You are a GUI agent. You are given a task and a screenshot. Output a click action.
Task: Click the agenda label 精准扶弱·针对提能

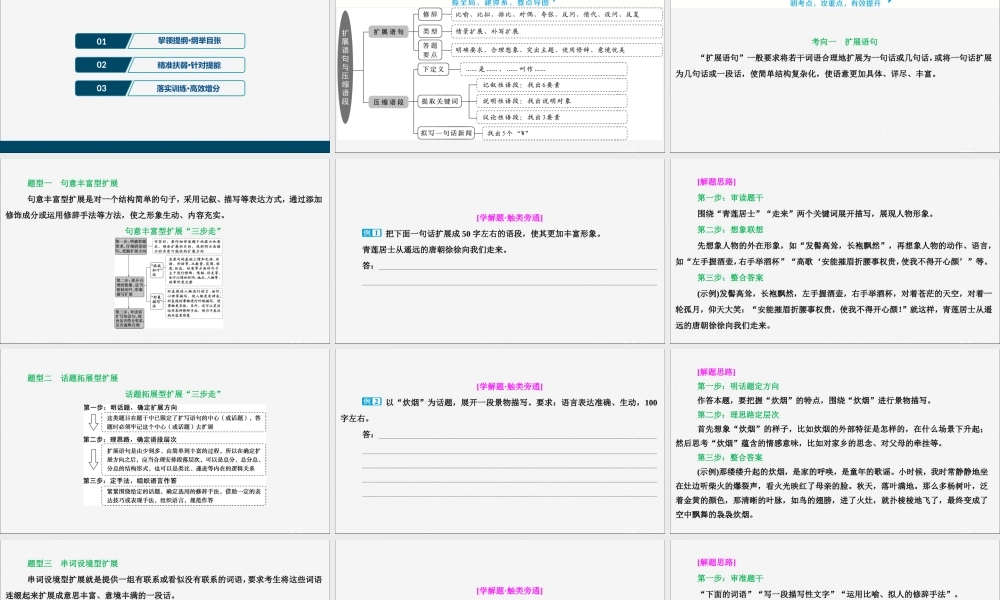(189, 65)
